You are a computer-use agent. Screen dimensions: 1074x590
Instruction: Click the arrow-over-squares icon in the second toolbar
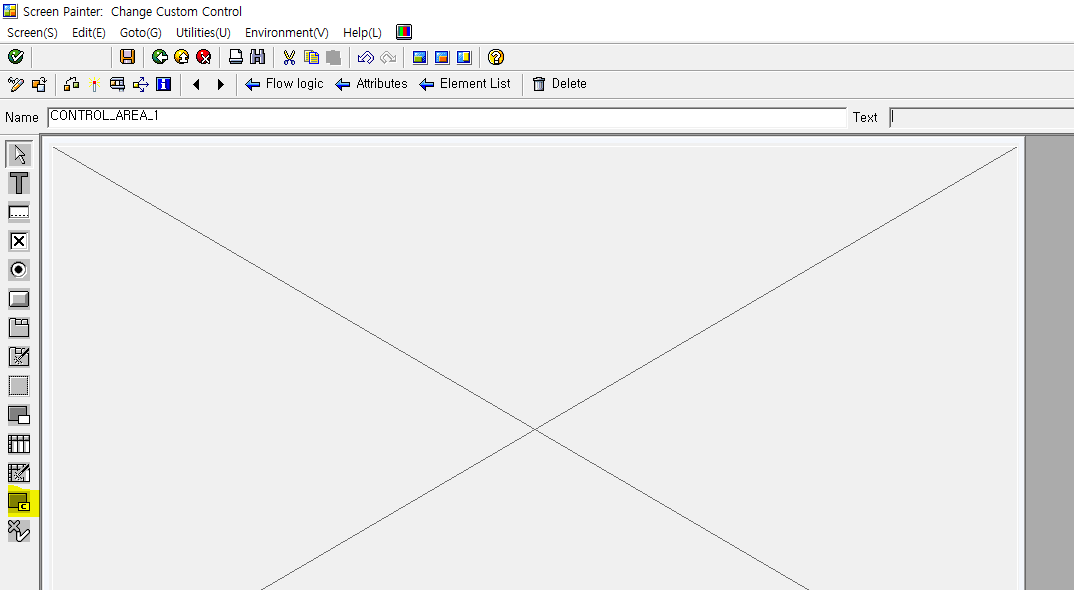(71, 84)
